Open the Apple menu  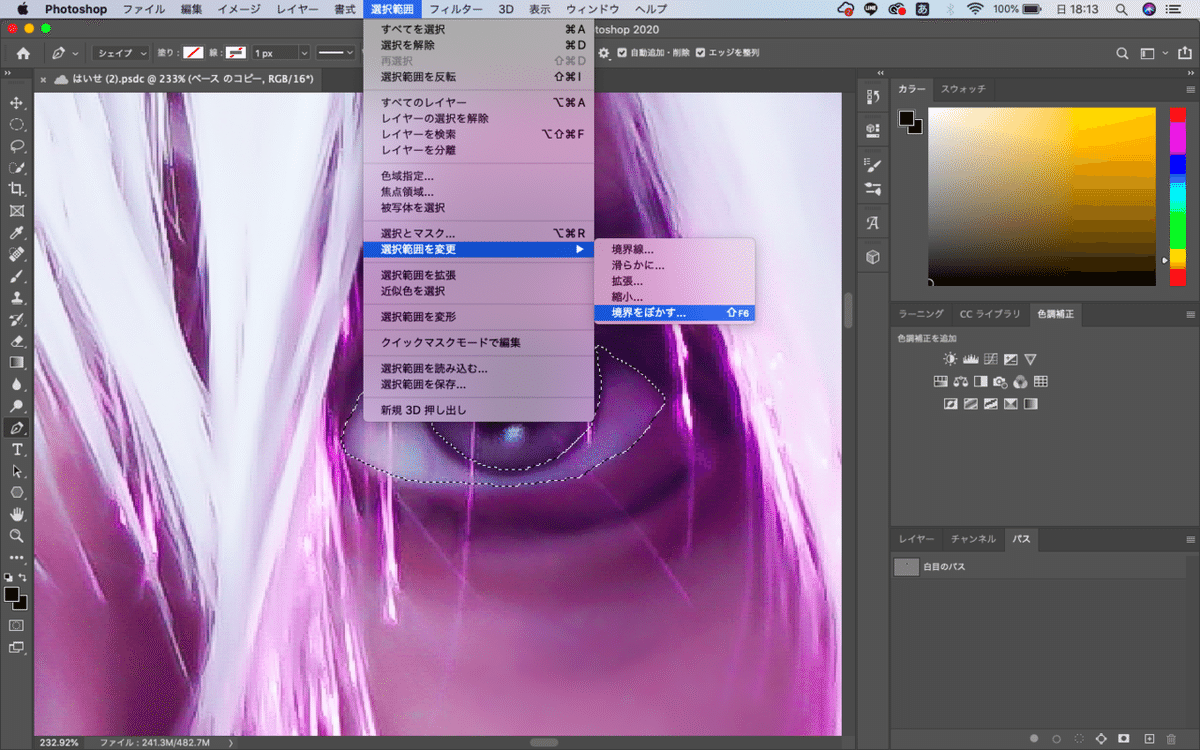(x=21, y=9)
